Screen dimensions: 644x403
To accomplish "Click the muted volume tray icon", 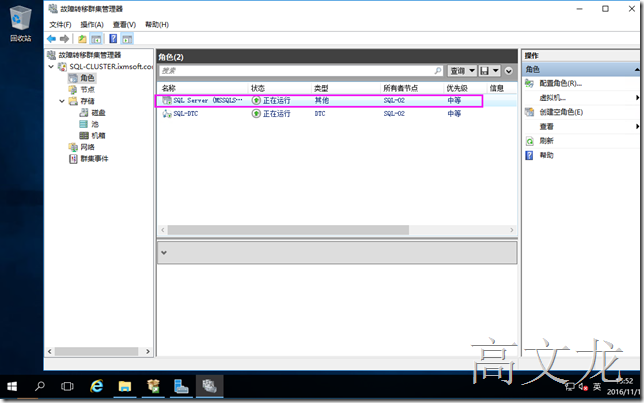I will click(583, 387).
